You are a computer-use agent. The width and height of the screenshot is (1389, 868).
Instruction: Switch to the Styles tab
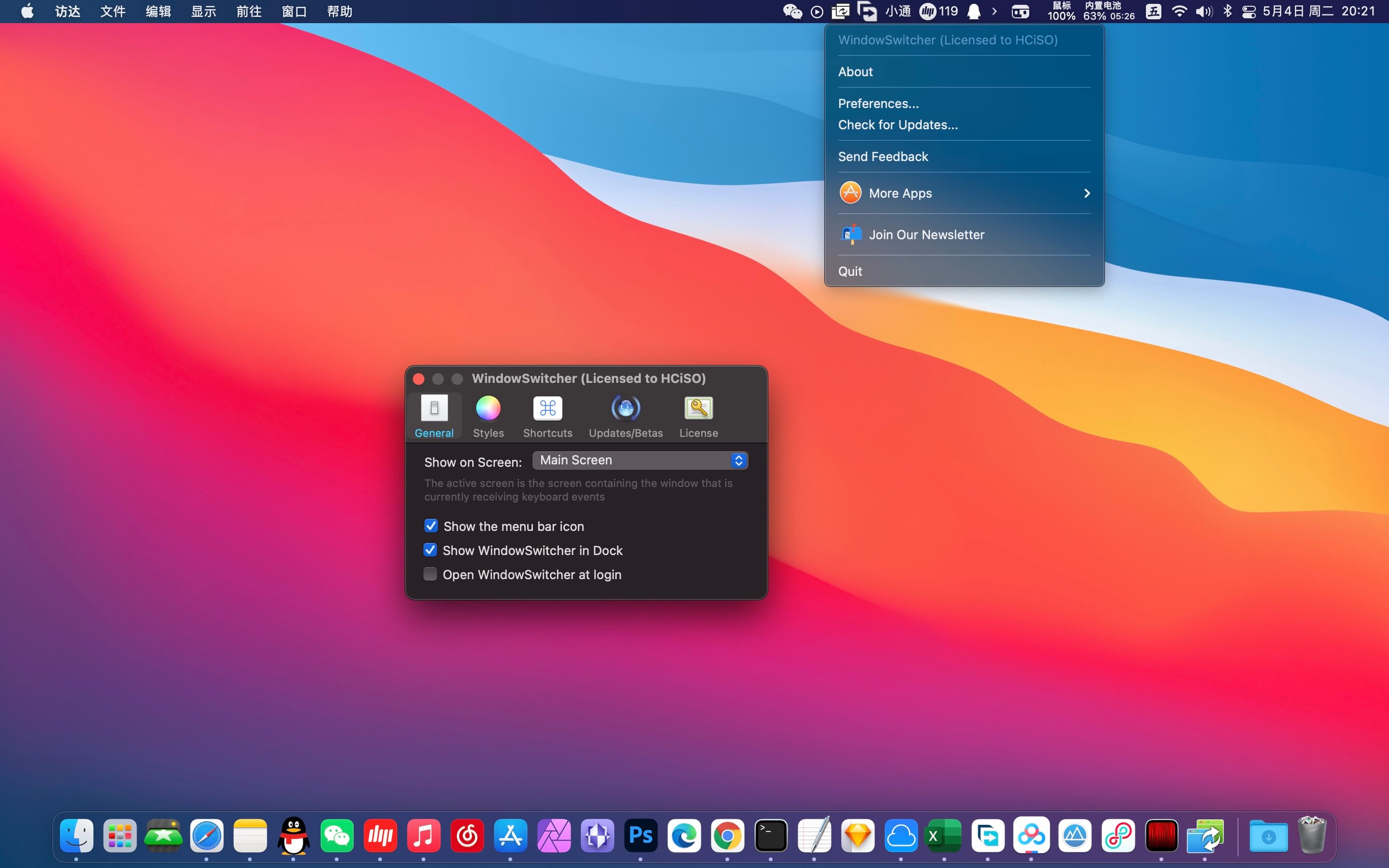[x=488, y=417]
